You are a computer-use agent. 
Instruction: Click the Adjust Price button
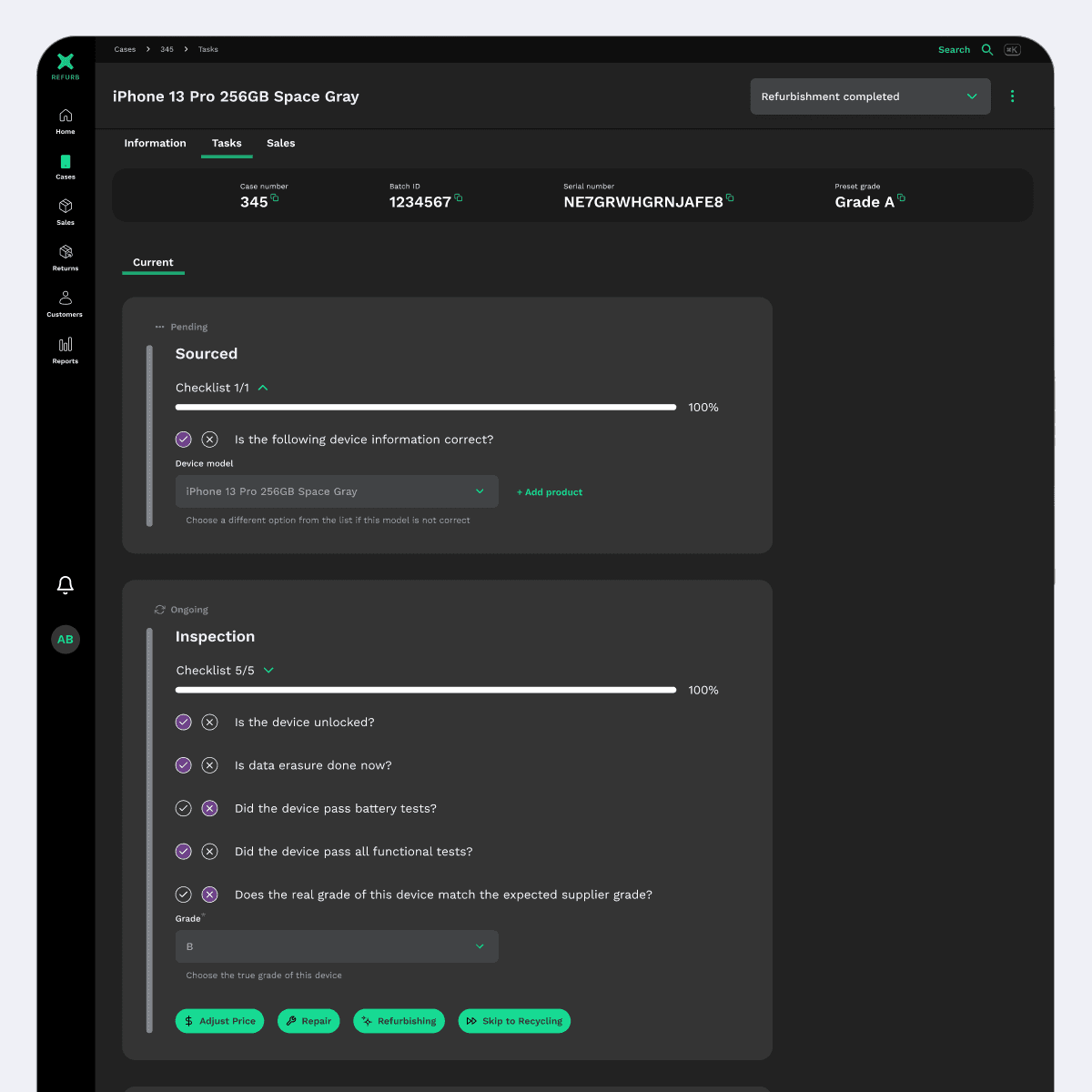tap(219, 1021)
